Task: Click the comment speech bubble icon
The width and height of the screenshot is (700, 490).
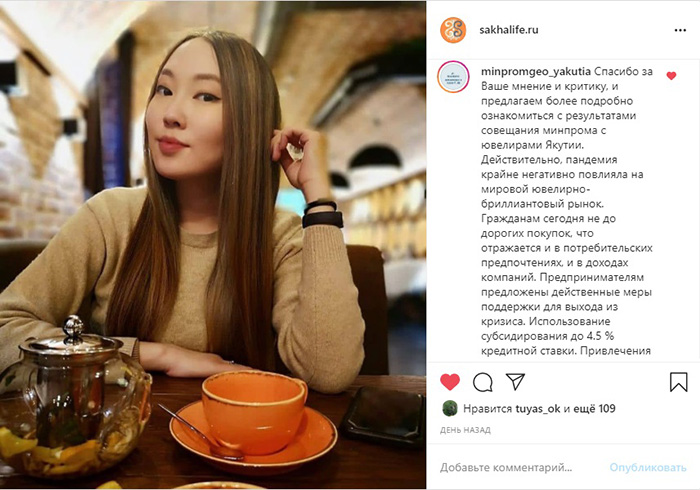Action: (483, 382)
